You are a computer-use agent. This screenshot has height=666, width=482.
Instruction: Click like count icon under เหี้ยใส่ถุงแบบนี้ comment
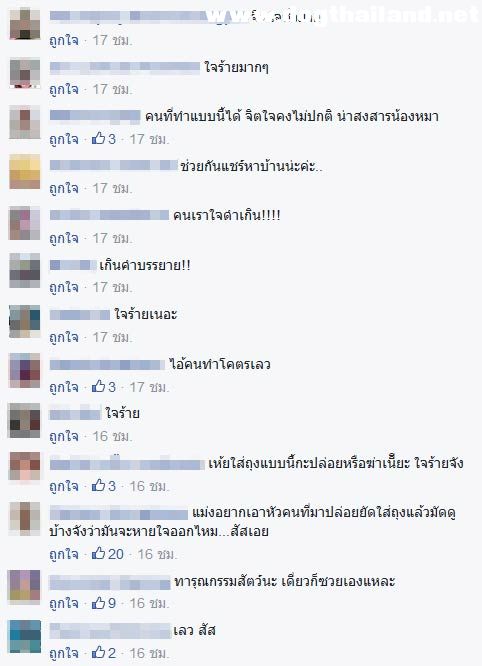pyautogui.click(x=99, y=485)
